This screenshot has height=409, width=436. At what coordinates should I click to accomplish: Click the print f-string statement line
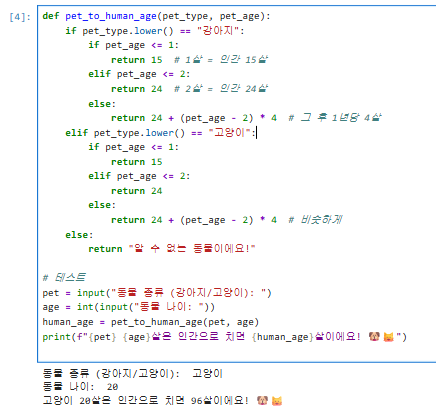(x=225, y=337)
